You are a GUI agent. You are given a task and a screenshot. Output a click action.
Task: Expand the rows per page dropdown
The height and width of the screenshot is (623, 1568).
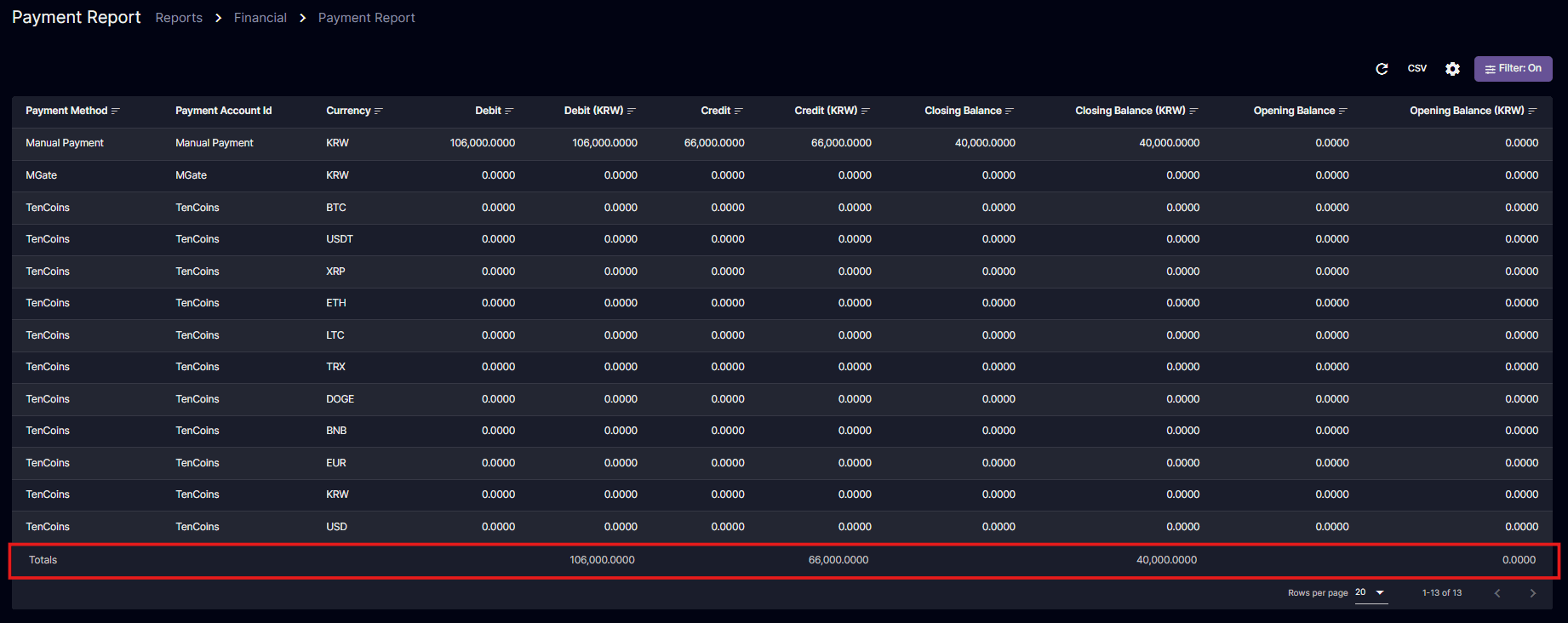(x=1371, y=592)
